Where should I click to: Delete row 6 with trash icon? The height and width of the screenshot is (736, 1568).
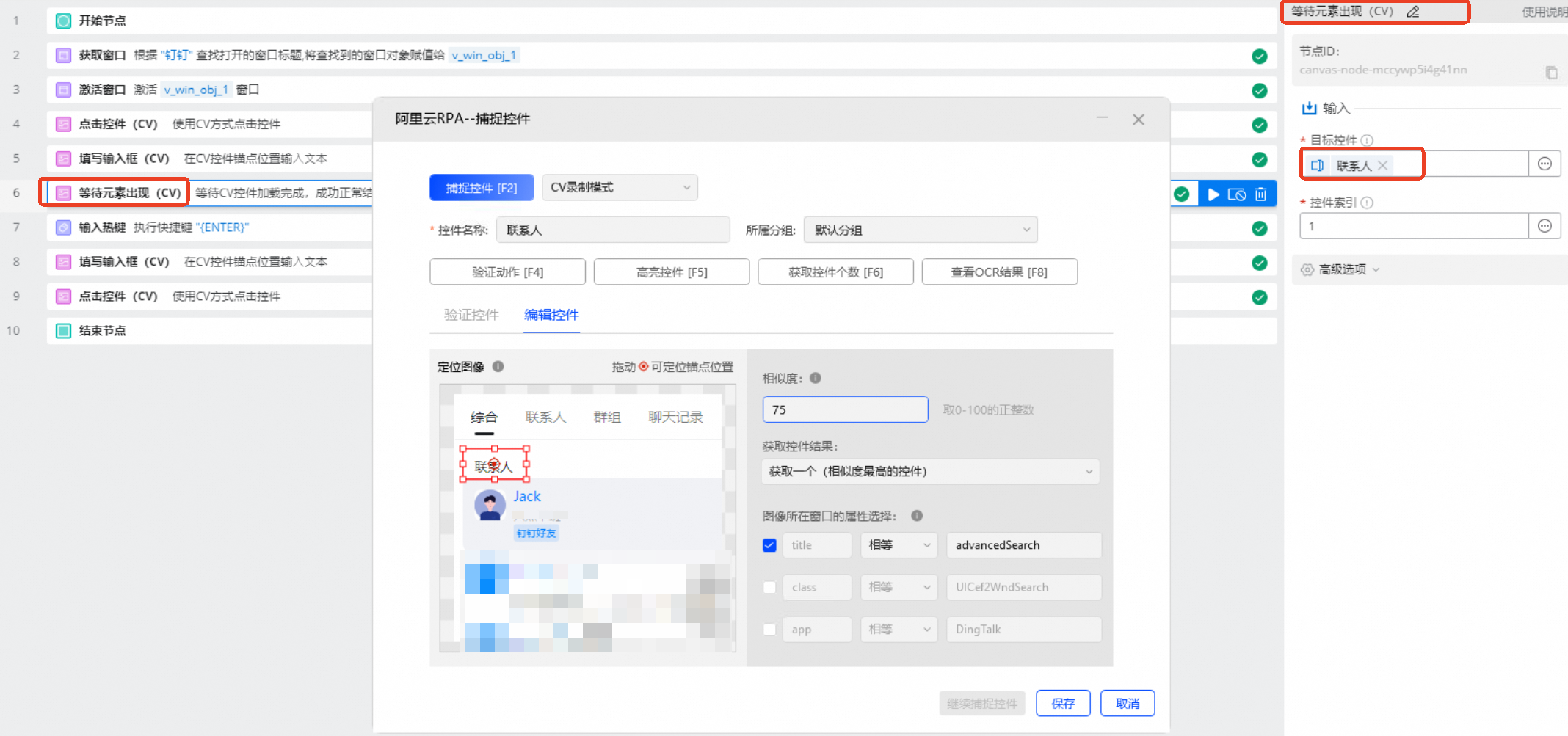(x=1260, y=194)
